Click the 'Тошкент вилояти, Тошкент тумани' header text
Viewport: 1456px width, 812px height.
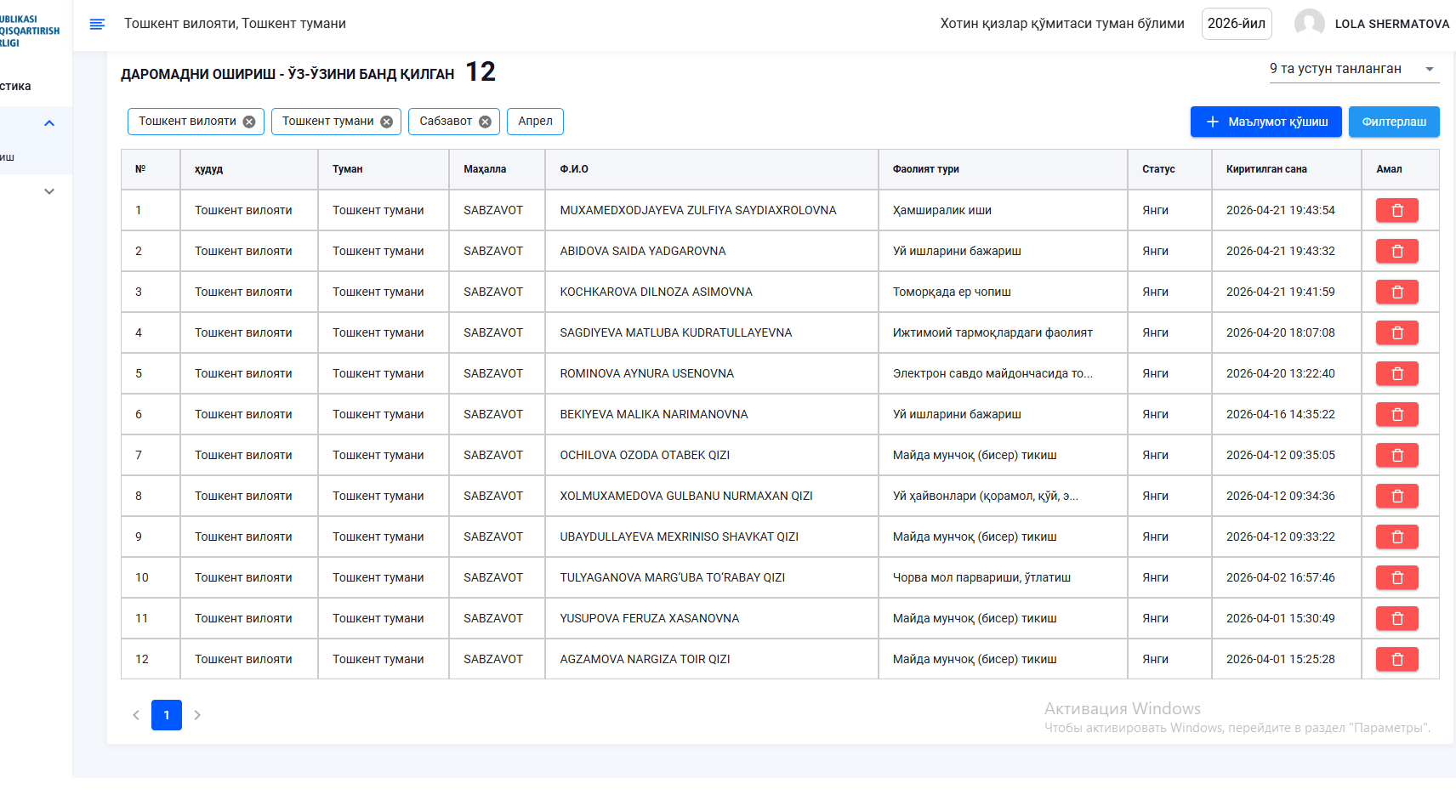(x=235, y=24)
